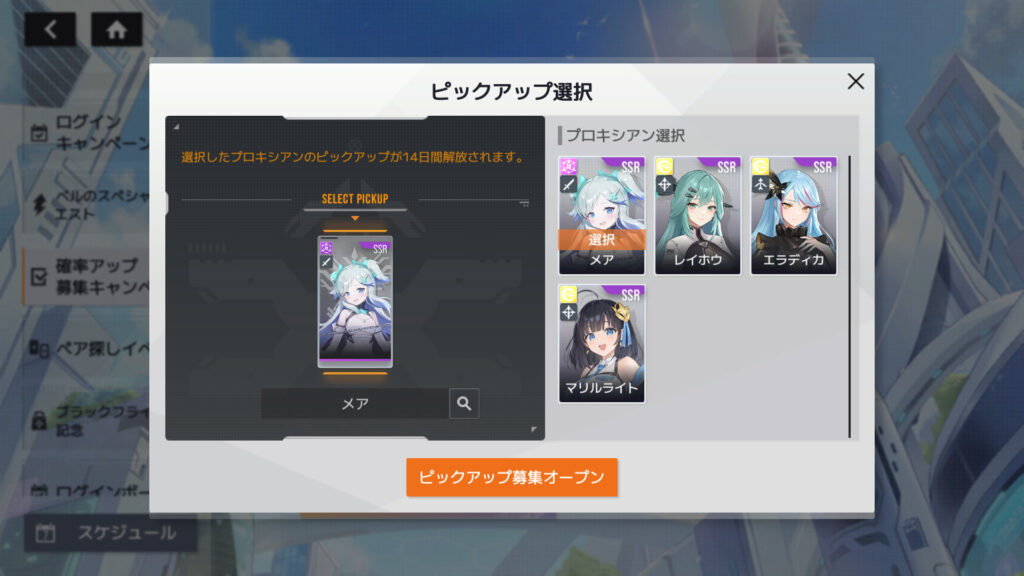Click the orange SELECT PICKUP arrow marker
Viewport: 1024px width, 576px height.
coord(355,218)
